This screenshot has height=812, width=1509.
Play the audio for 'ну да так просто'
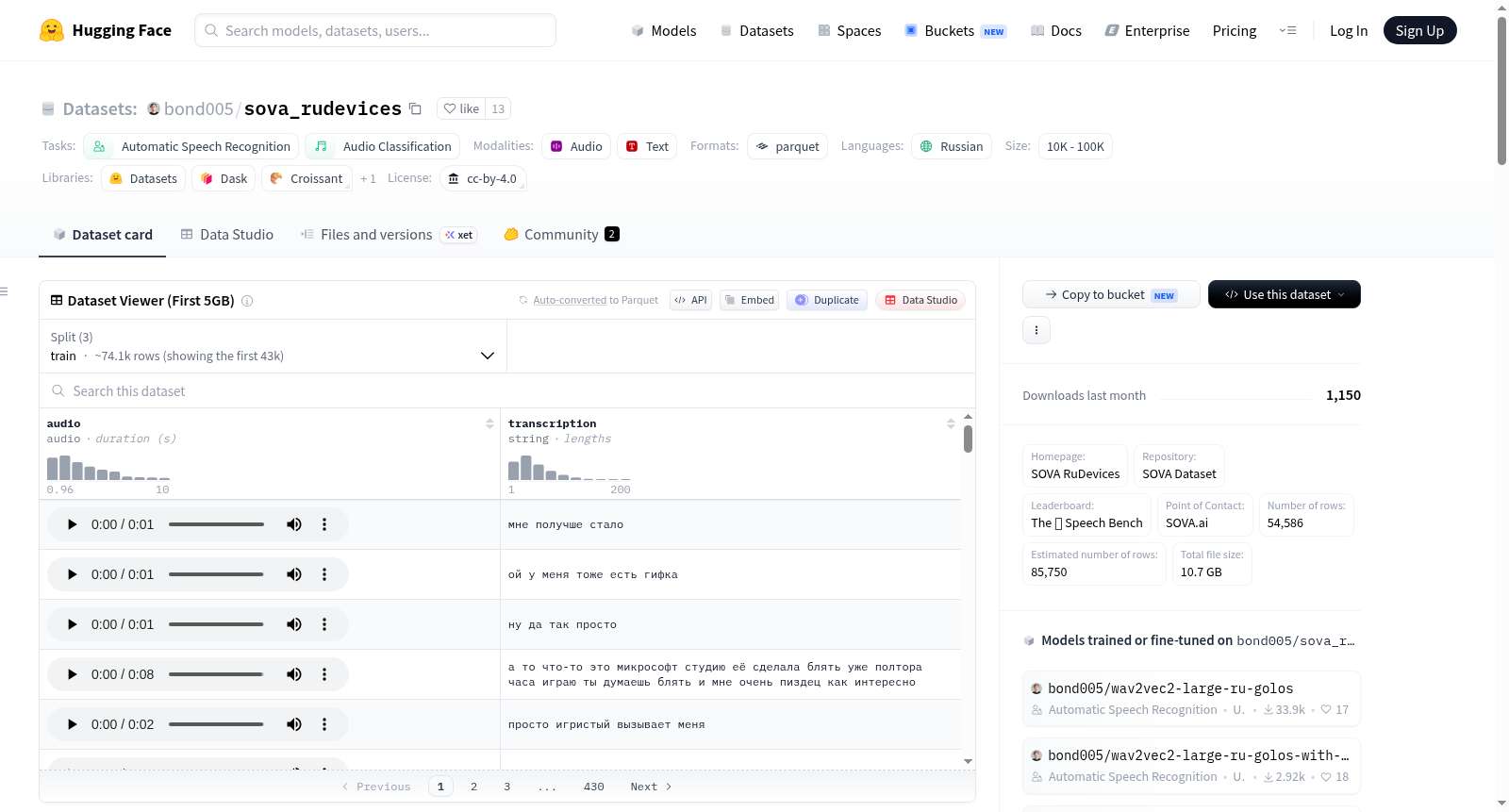click(x=72, y=624)
